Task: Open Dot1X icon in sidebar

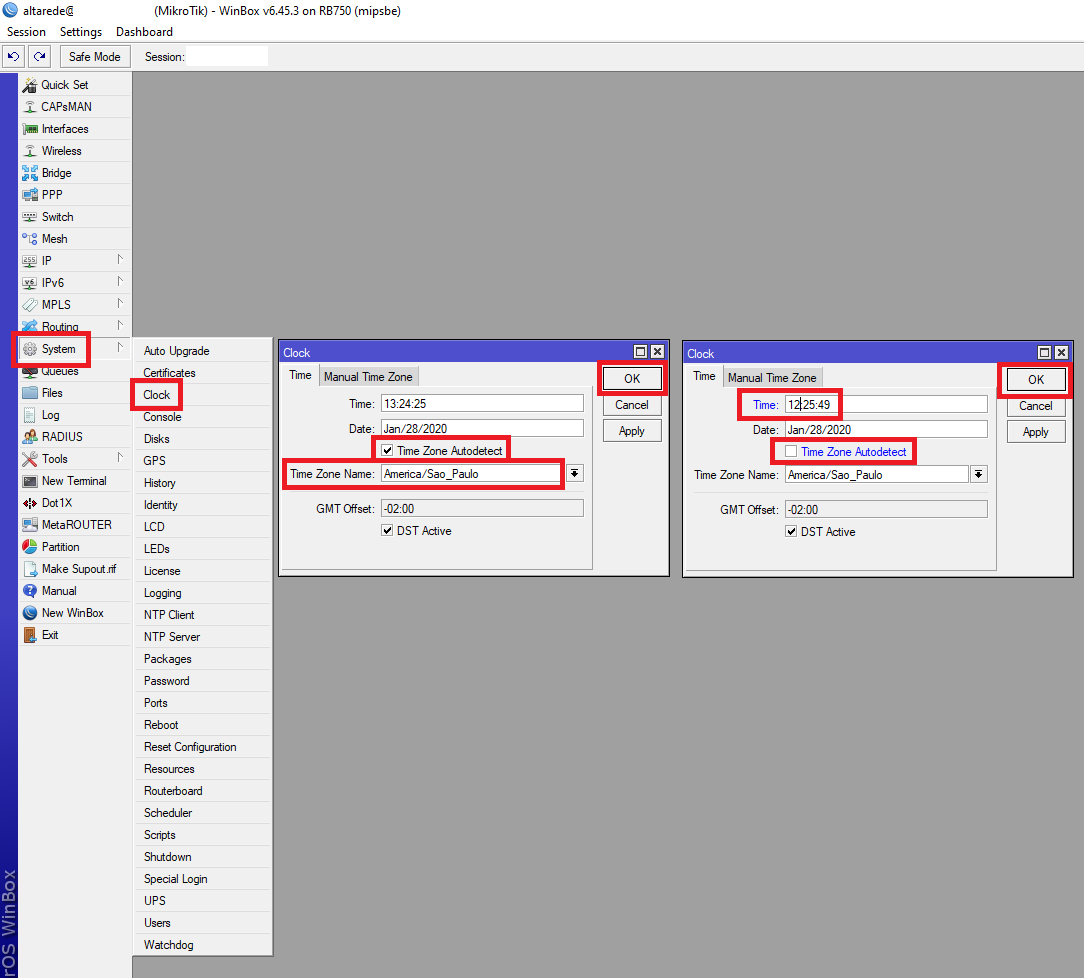Action: click(30, 503)
